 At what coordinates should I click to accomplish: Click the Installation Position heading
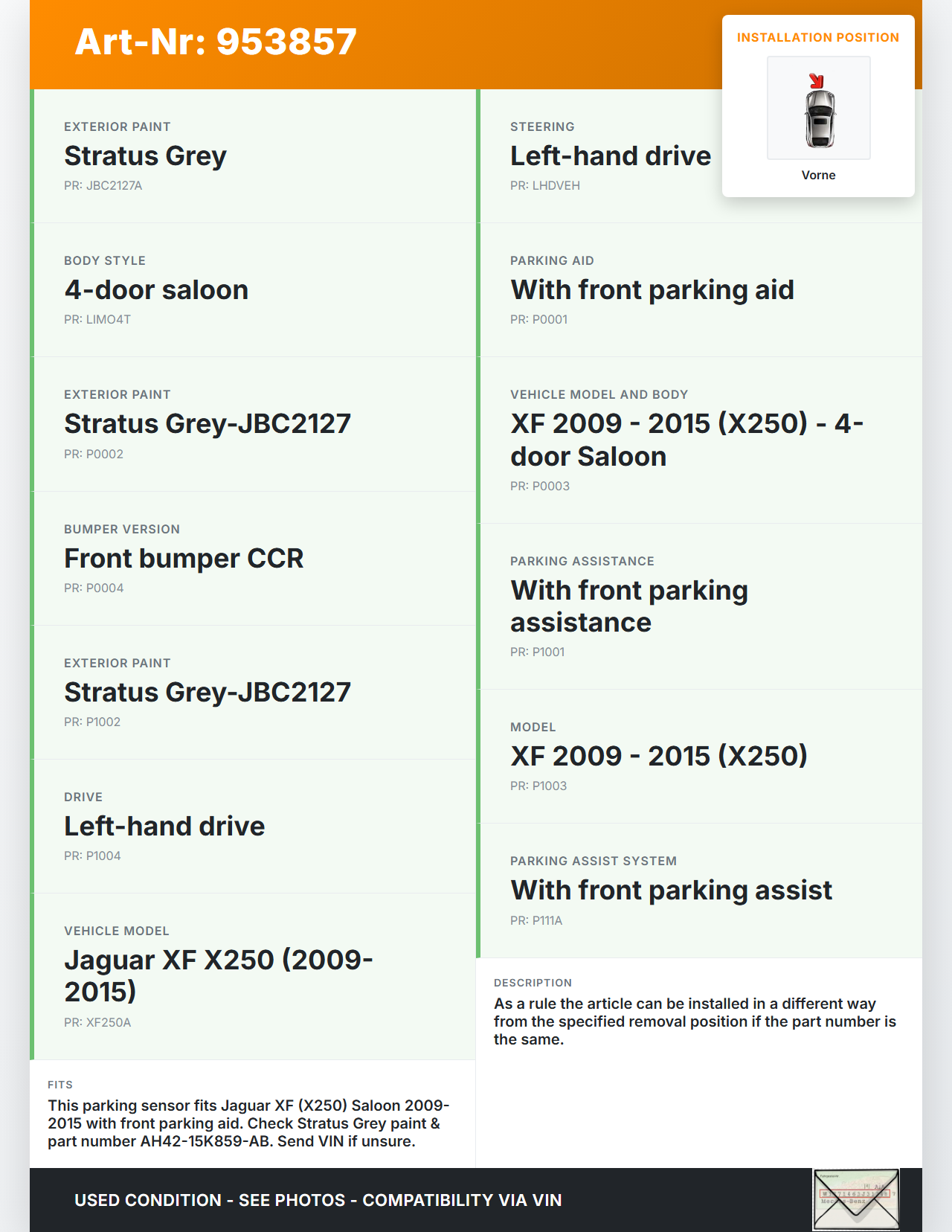click(x=817, y=37)
